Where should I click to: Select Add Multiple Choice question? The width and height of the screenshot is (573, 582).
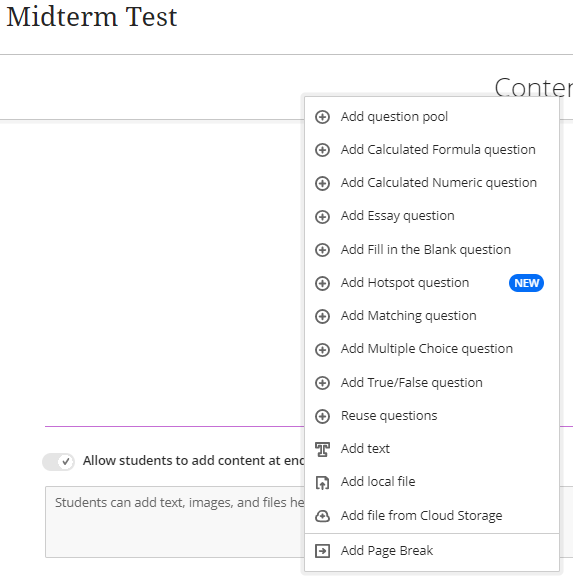point(432,349)
